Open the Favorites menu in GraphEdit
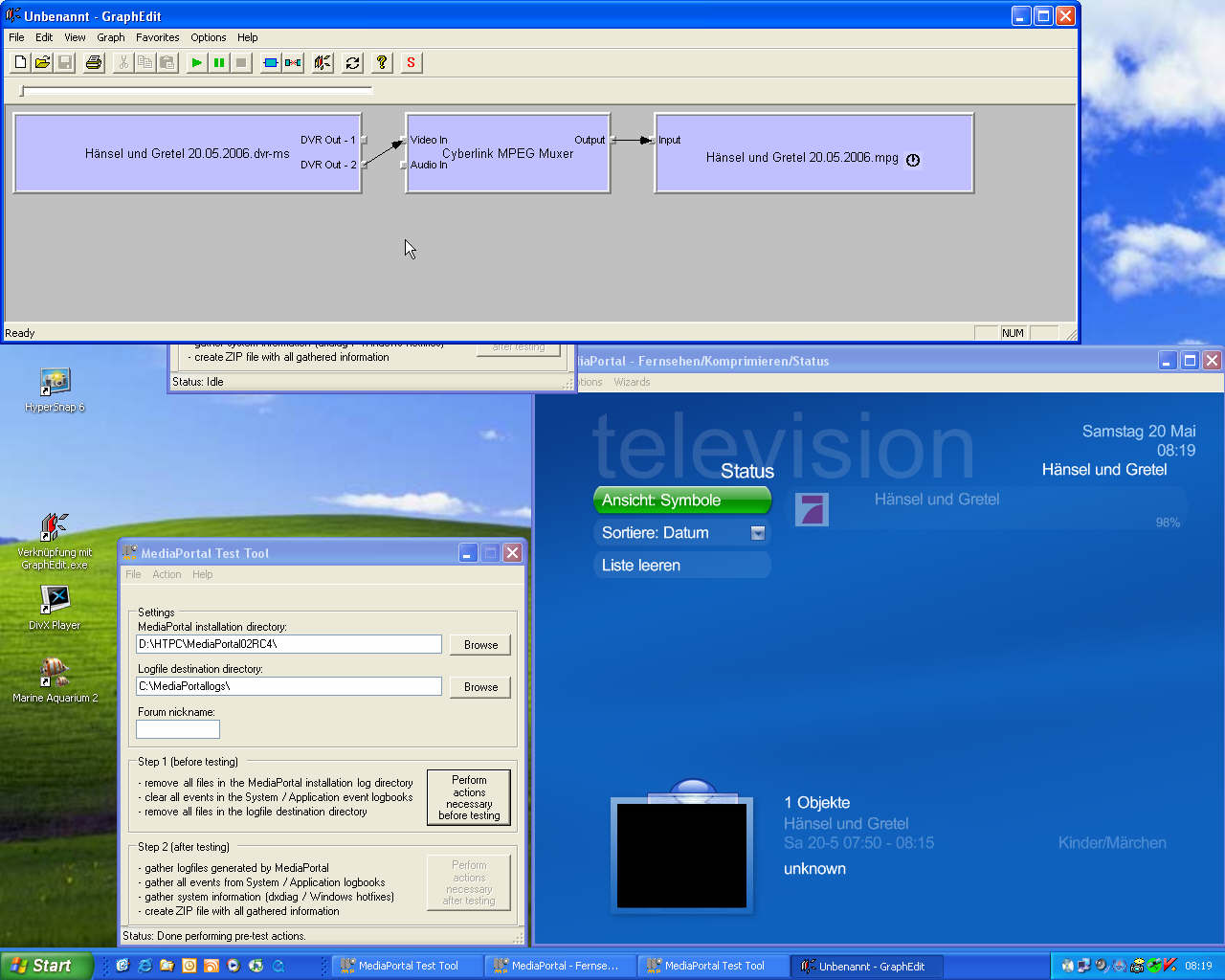 157,37
